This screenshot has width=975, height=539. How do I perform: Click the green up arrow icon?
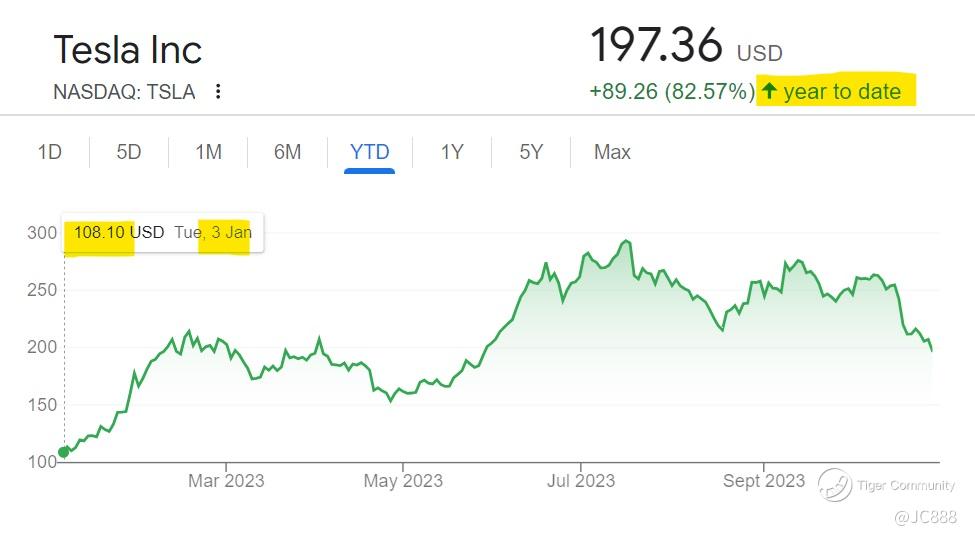[x=769, y=91]
